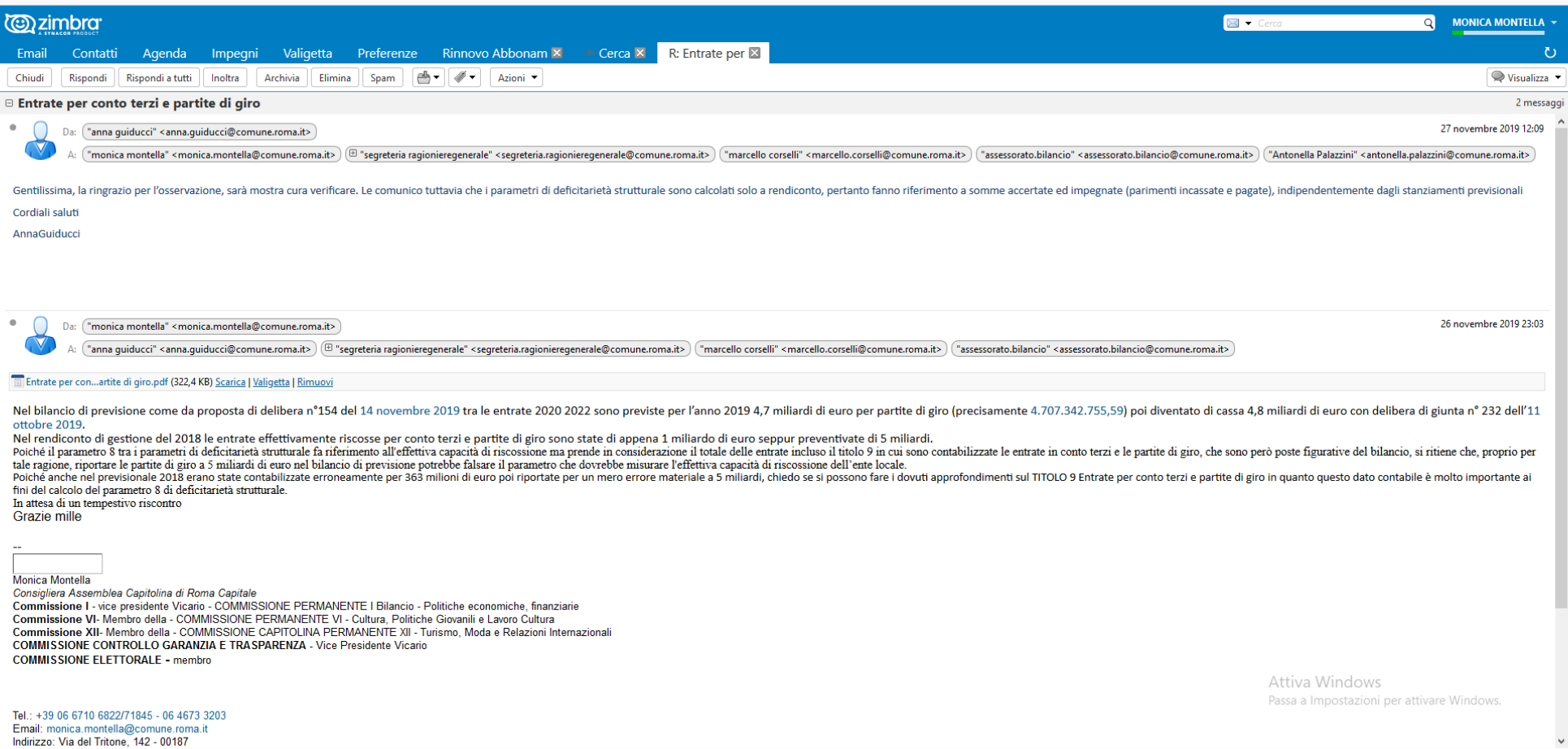This screenshot has height=749, width=1568.
Task: Click the Zimbra logo
Action: [x=53, y=24]
